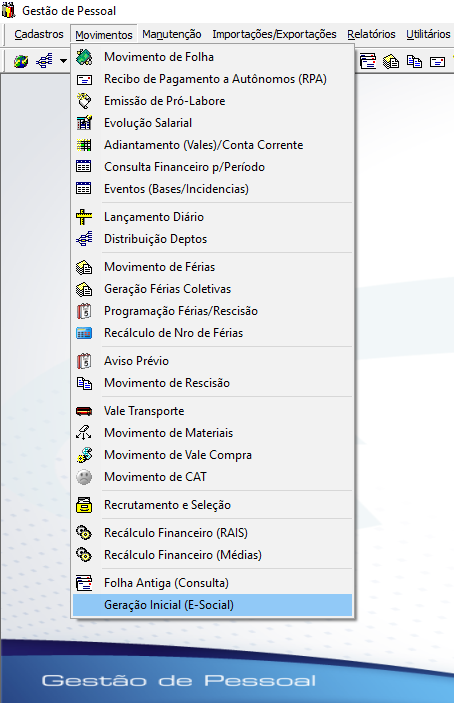This screenshot has height=703, width=454.
Task: Click the Consulta Financeiro calendar icon
Action: pos(84,167)
